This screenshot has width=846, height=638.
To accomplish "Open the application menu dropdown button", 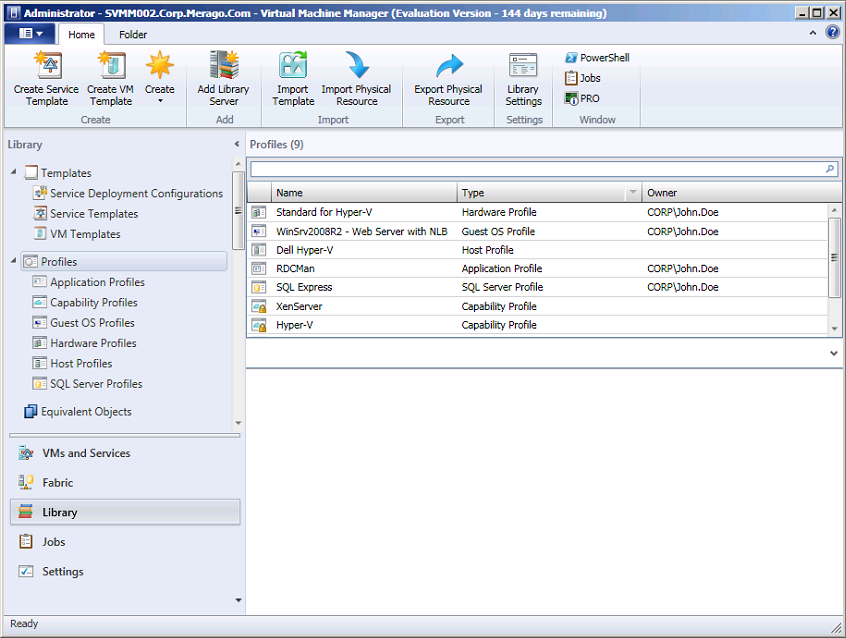I will pyautogui.click(x=30, y=34).
